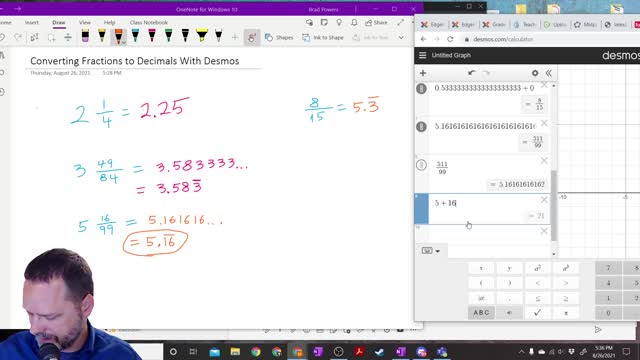The image size is (640, 360).
Task: Click the ABC key on Desmos keypad
Action: tap(481, 313)
